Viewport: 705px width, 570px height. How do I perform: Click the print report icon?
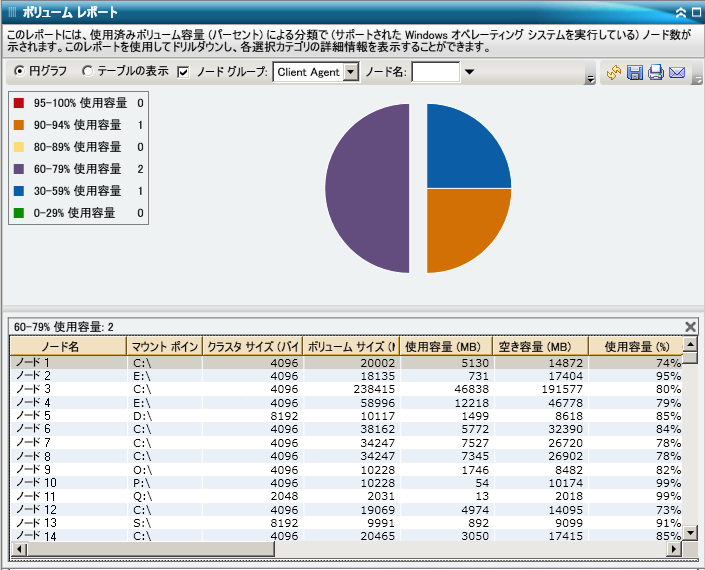[656, 73]
